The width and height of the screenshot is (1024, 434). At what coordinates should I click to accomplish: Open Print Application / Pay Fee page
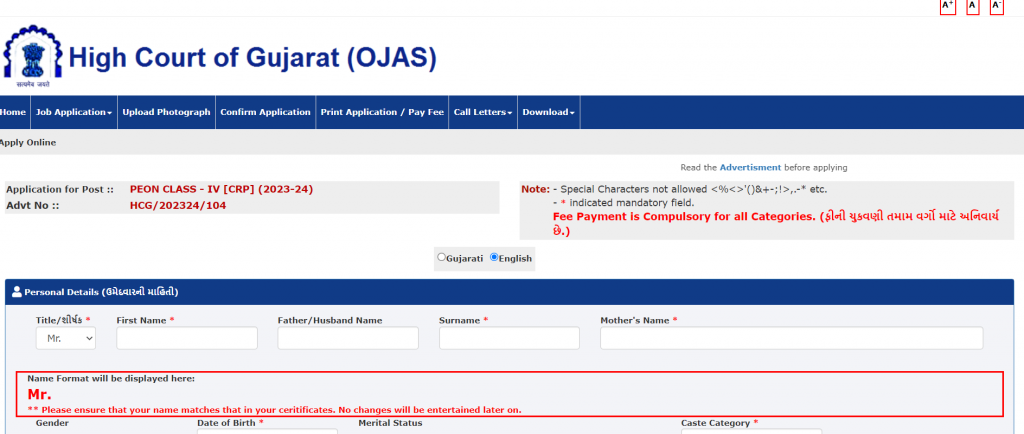[382, 112]
